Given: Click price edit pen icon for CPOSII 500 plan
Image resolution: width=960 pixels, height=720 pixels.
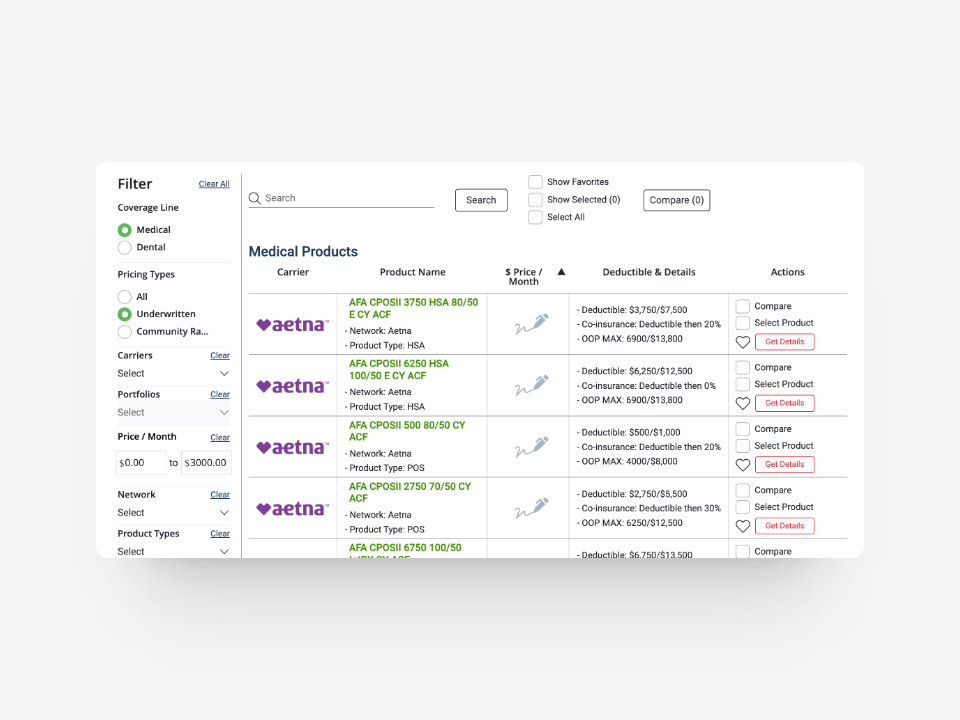Looking at the screenshot, I should tap(531, 446).
